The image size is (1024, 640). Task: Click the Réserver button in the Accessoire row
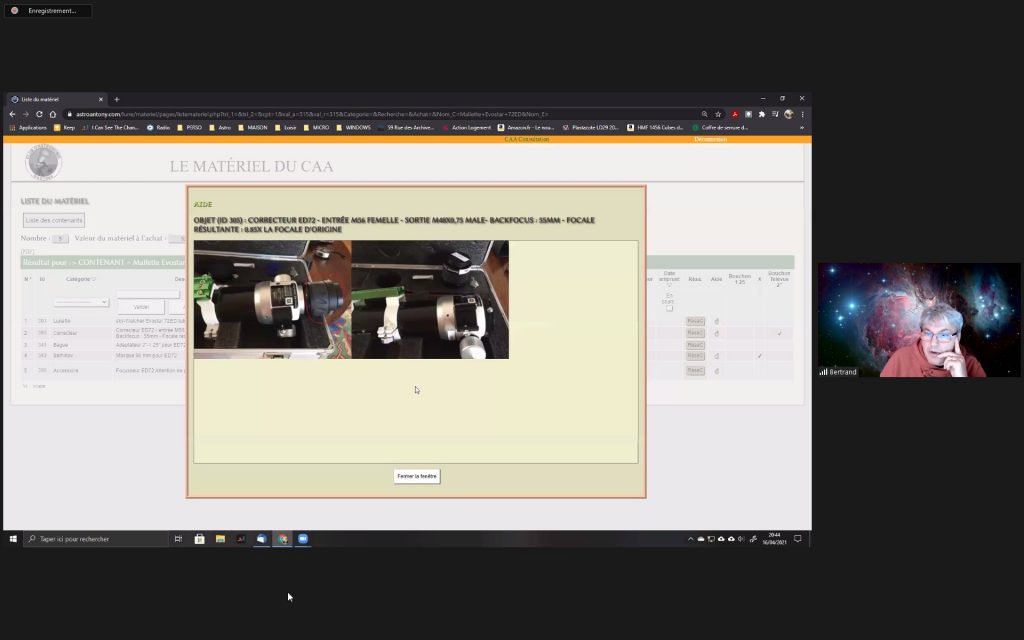pyautogui.click(x=695, y=370)
